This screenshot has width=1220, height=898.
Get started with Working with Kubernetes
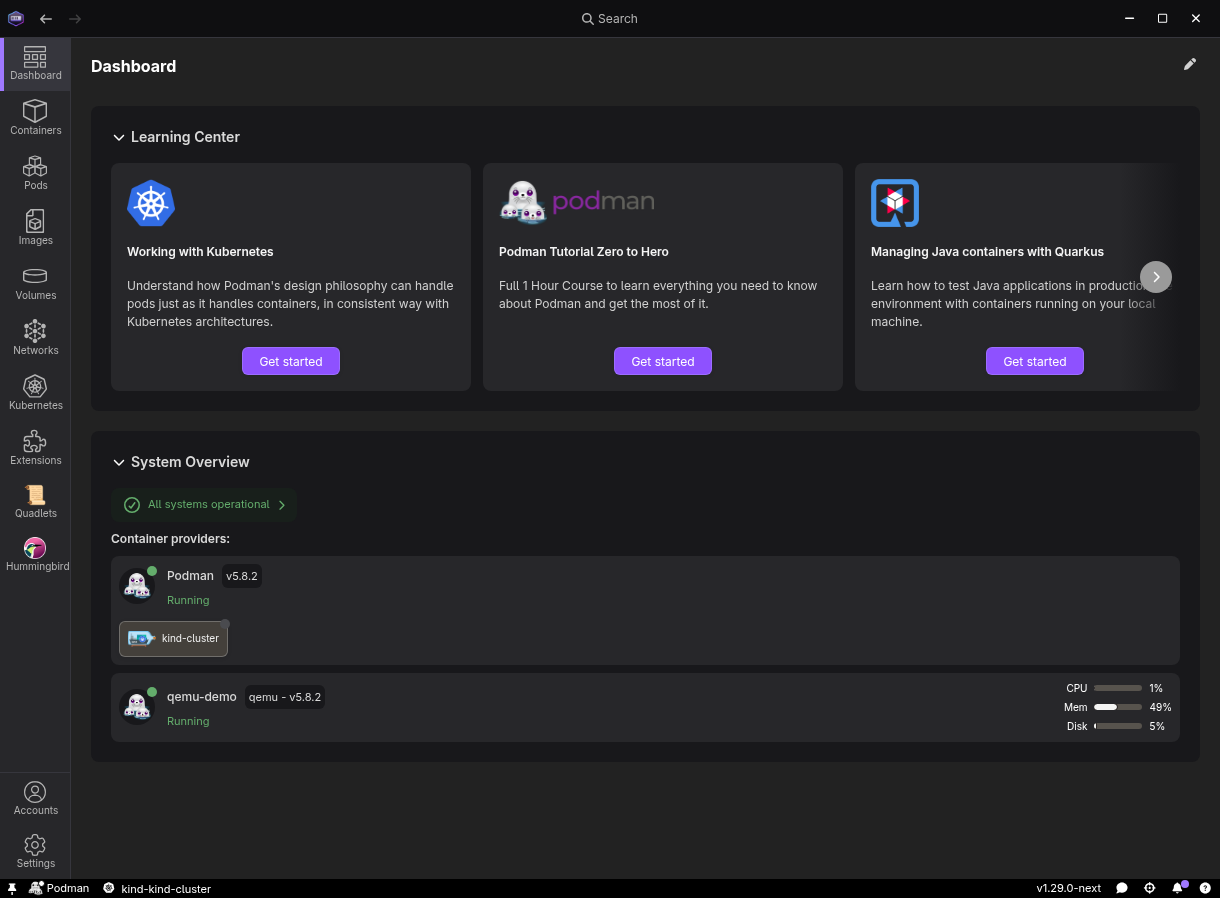click(x=291, y=361)
